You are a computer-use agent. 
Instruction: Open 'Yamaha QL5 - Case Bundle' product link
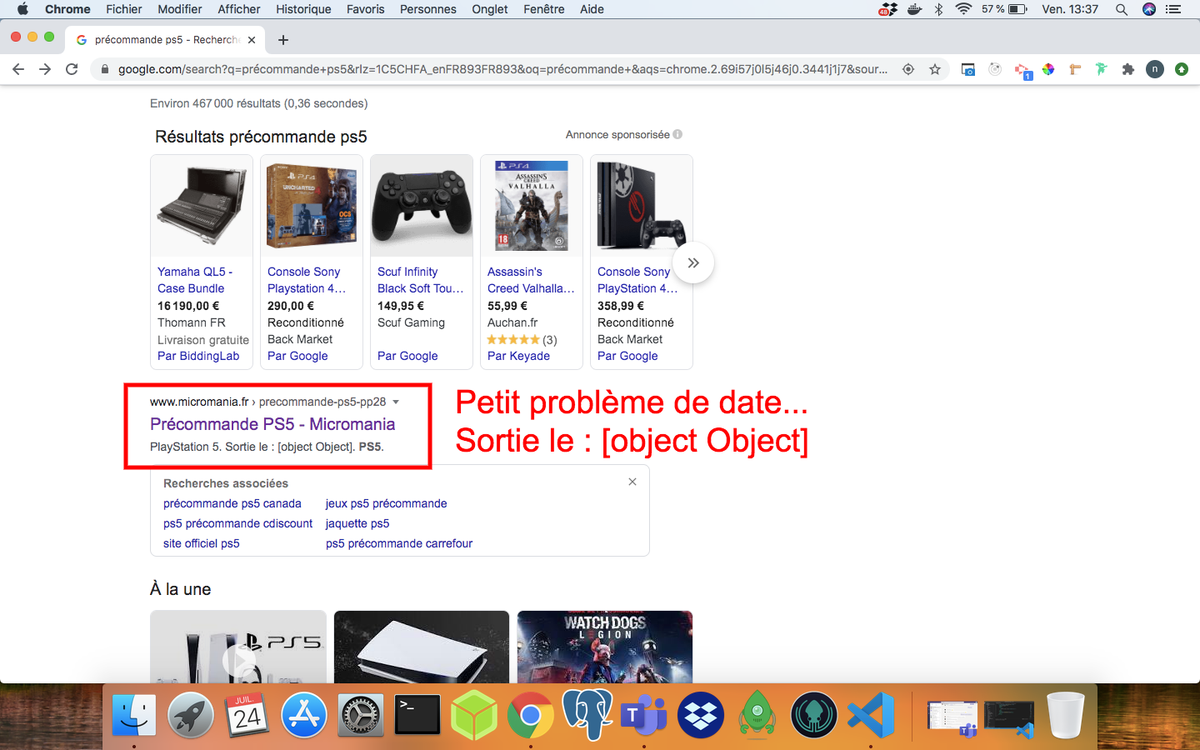click(195, 280)
